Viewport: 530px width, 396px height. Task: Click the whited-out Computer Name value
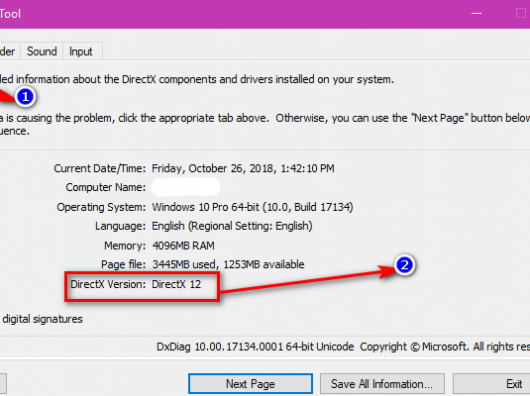coord(186,187)
